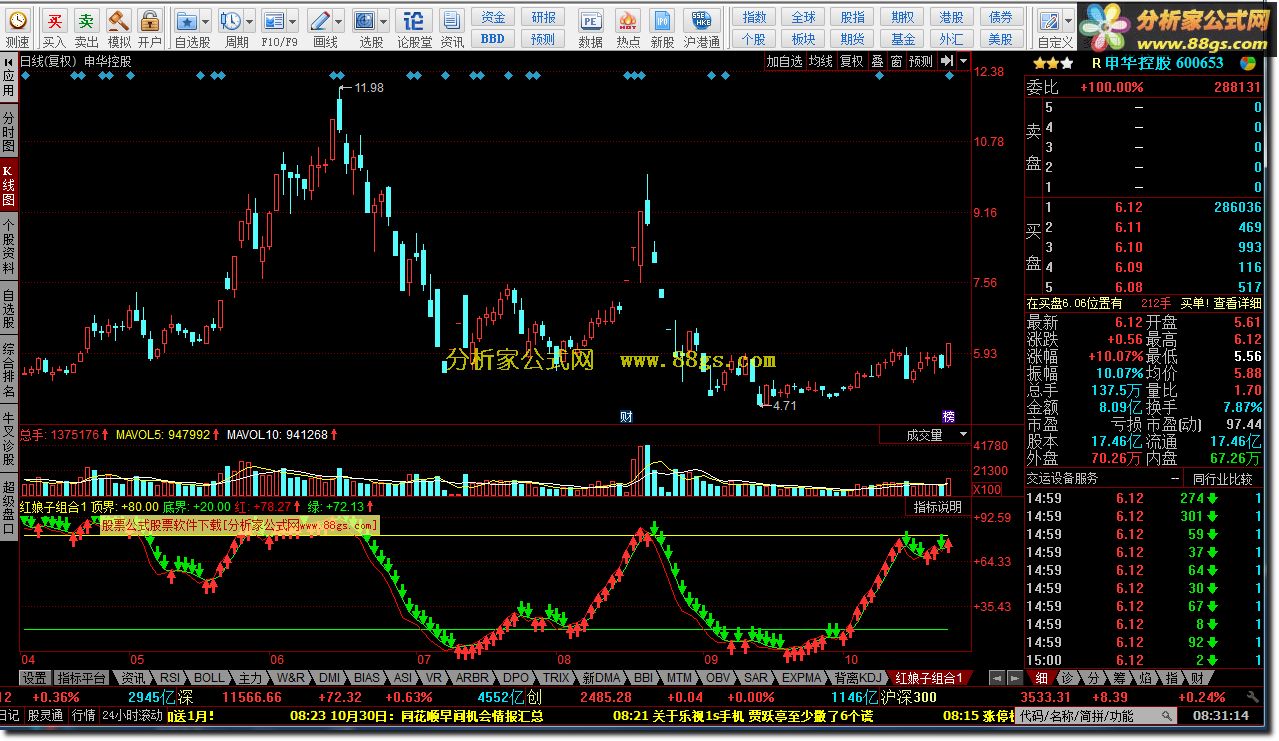Expand the 选股 dropdown arrow

pyautogui.click(x=383, y=21)
